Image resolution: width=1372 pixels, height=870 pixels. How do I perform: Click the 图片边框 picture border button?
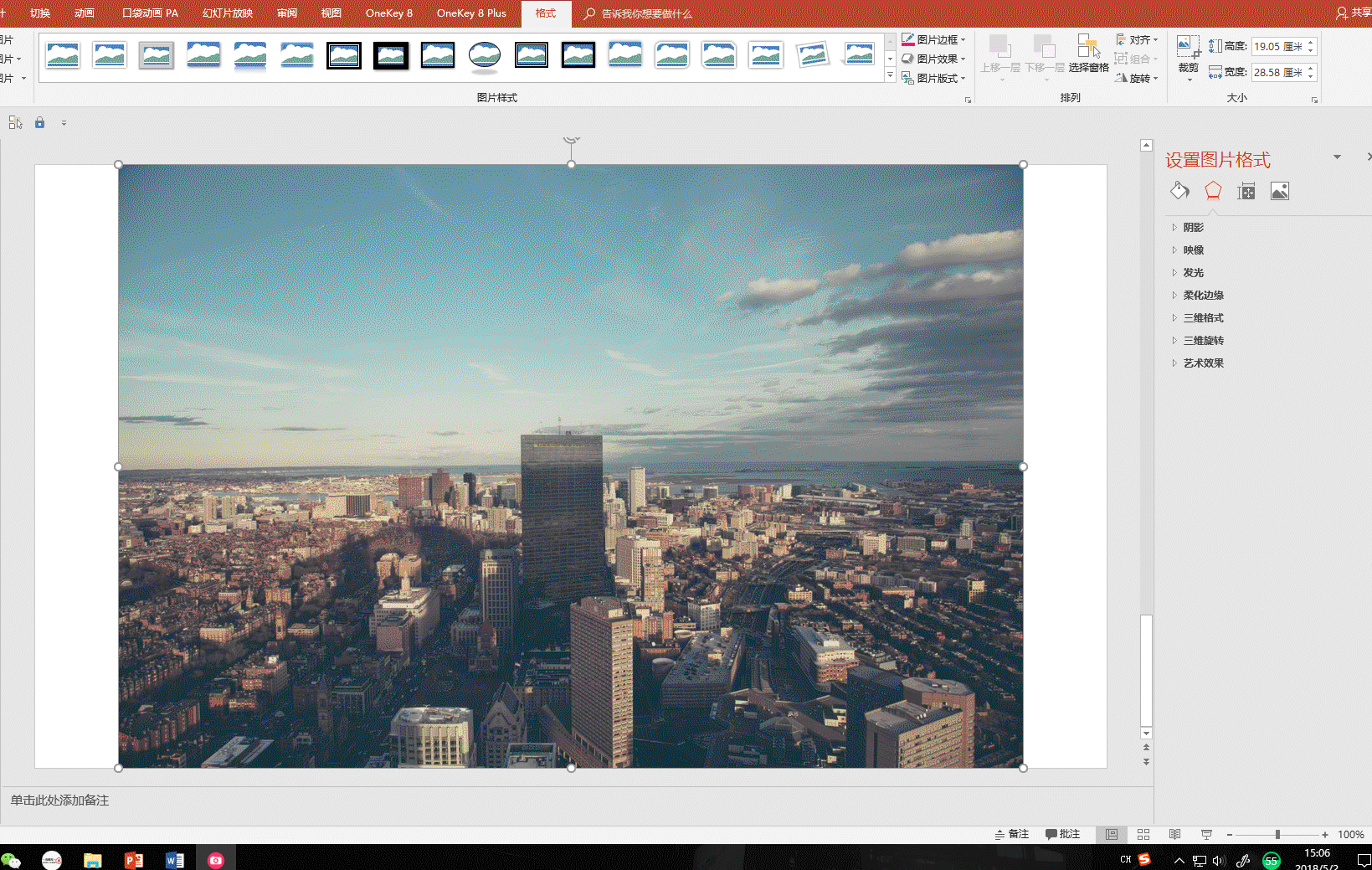click(934, 40)
